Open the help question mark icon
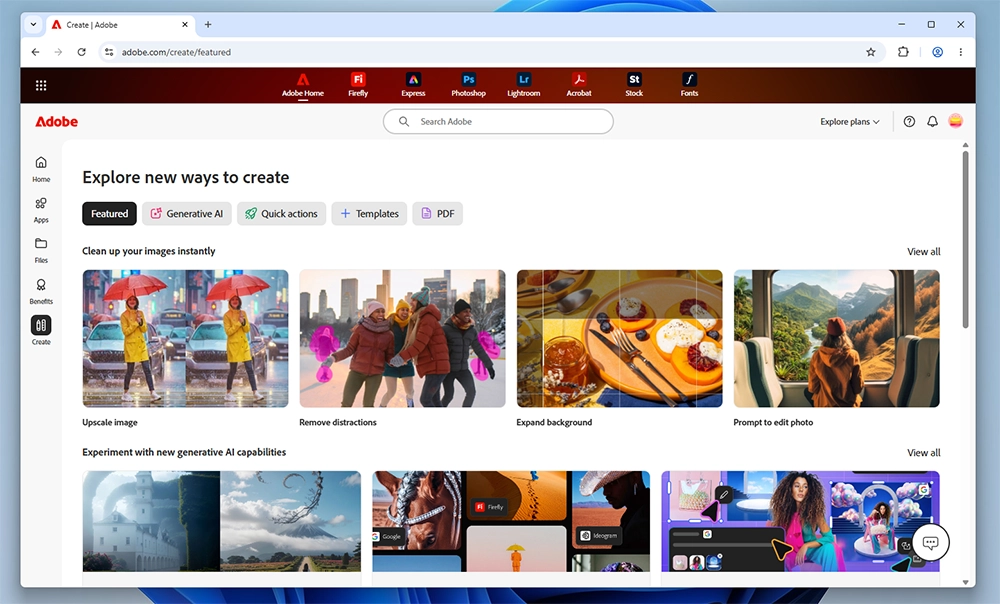The height and width of the screenshot is (604, 1000). tap(909, 121)
